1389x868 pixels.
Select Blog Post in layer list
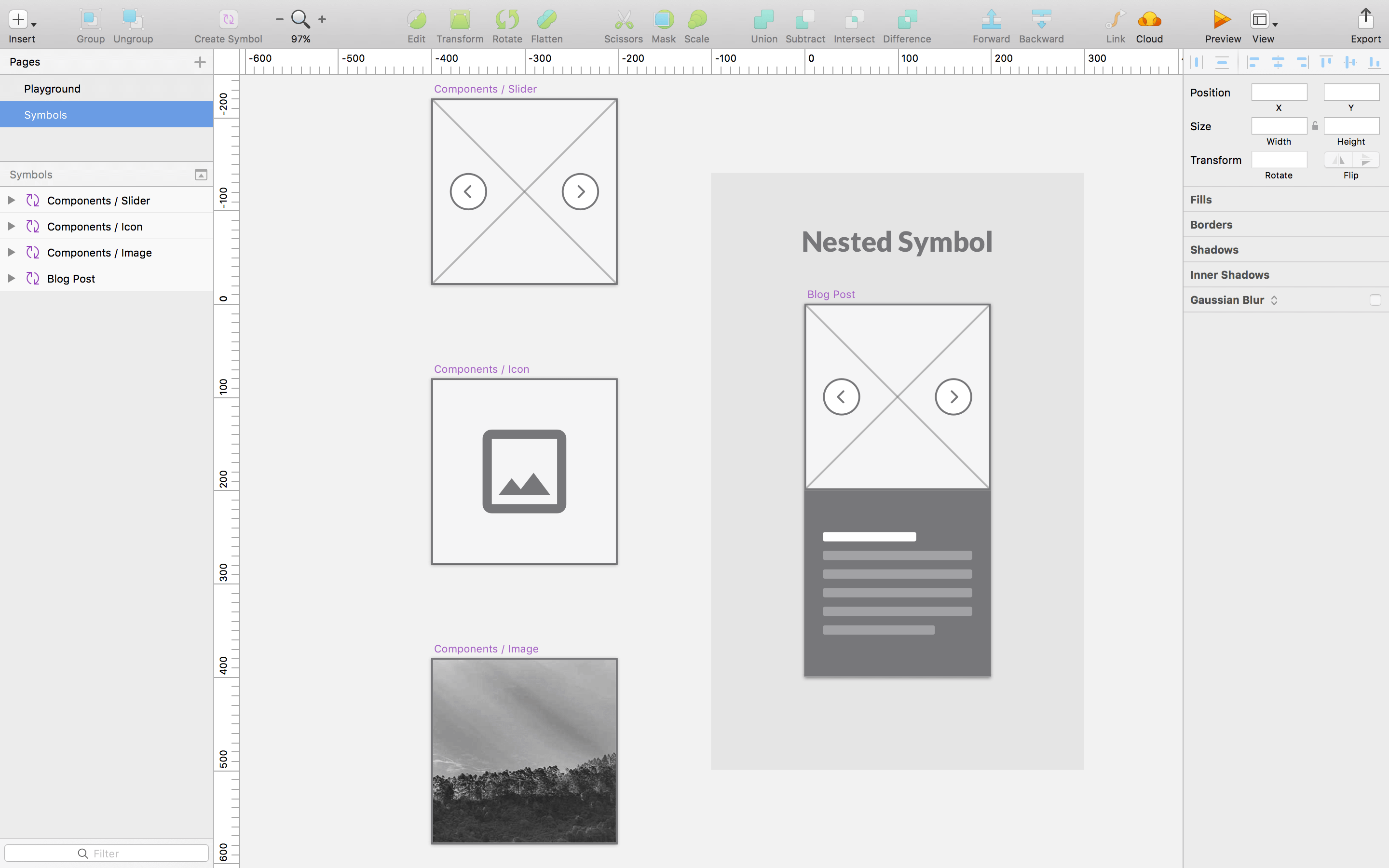click(107, 278)
